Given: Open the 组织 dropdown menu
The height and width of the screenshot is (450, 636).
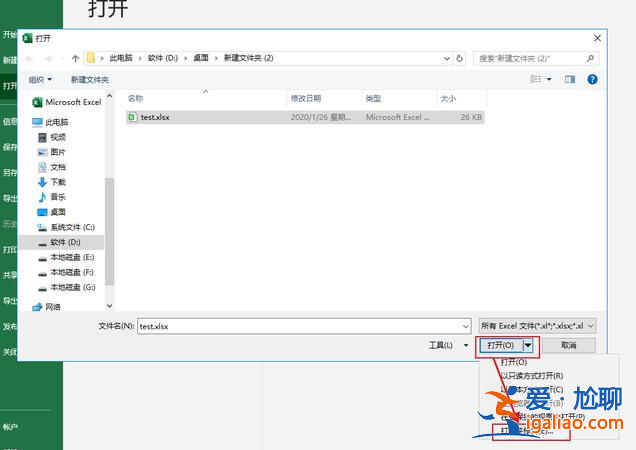Looking at the screenshot, I should pos(40,80).
